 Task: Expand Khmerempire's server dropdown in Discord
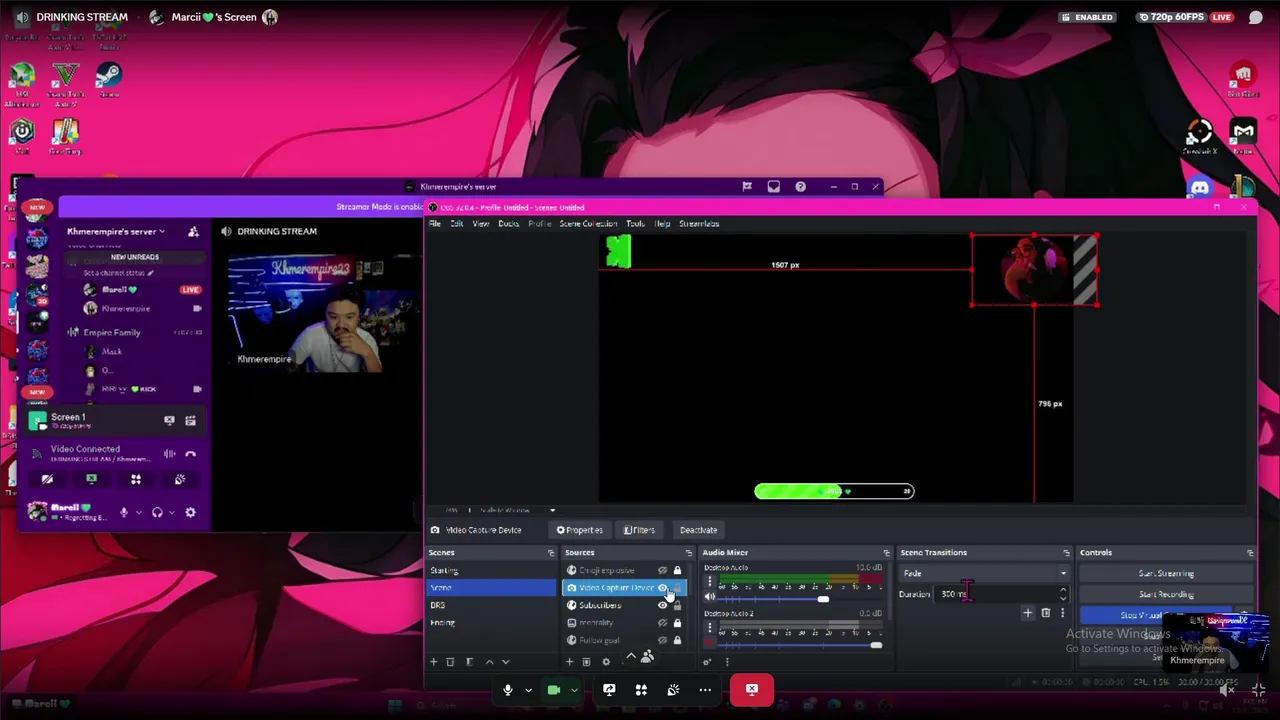[115, 232]
